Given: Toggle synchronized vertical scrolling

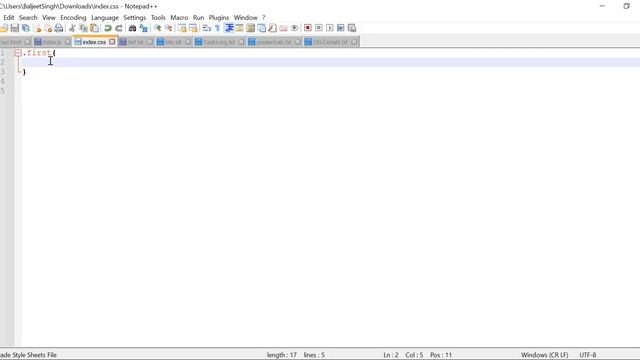Looking at the screenshot, I should tap(182, 28).
